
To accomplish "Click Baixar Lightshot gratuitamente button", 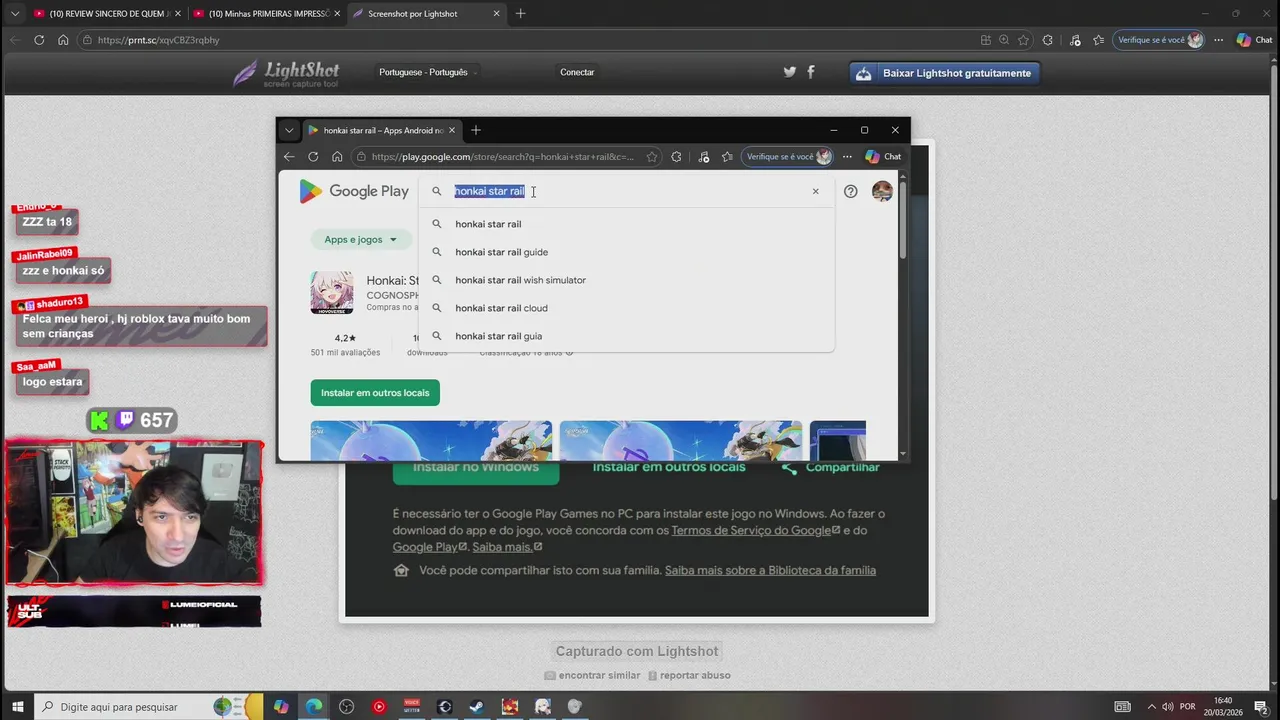I will click(x=945, y=73).
